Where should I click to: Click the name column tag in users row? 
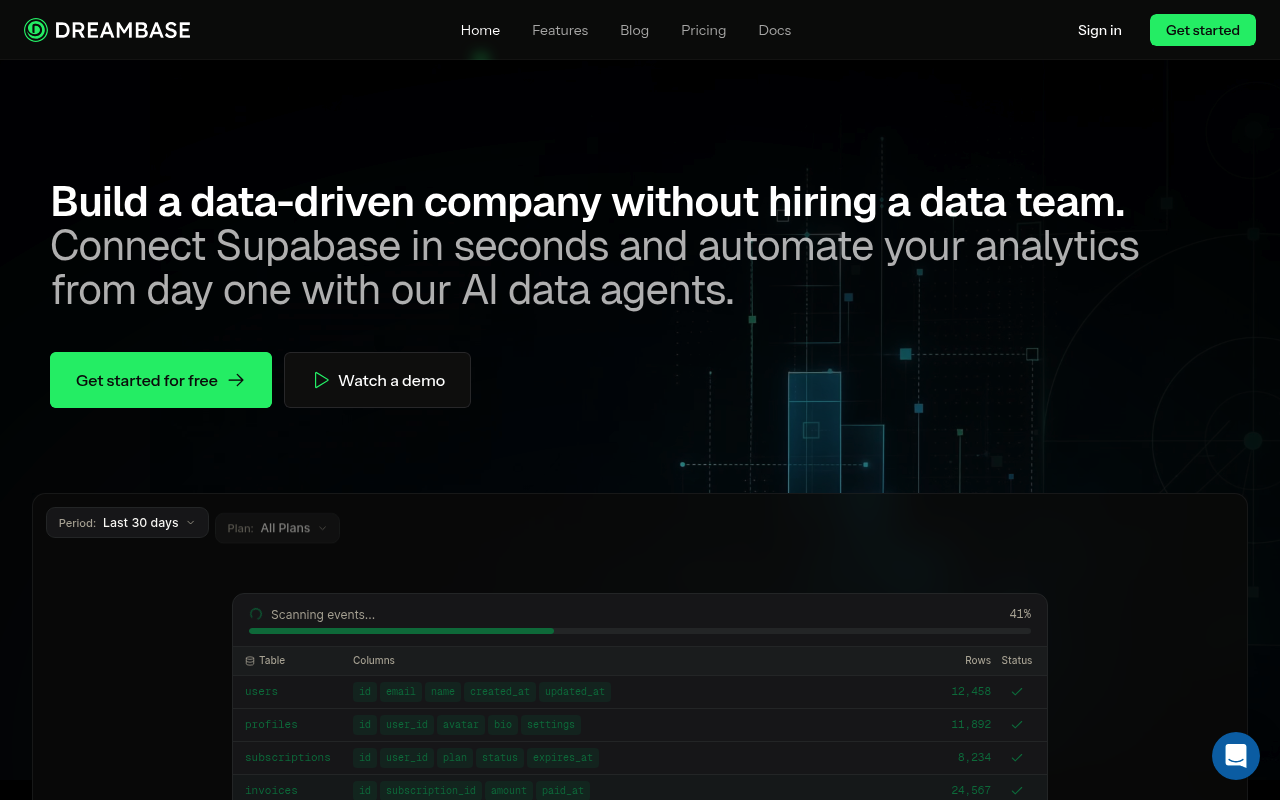click(x=443, y=691)
